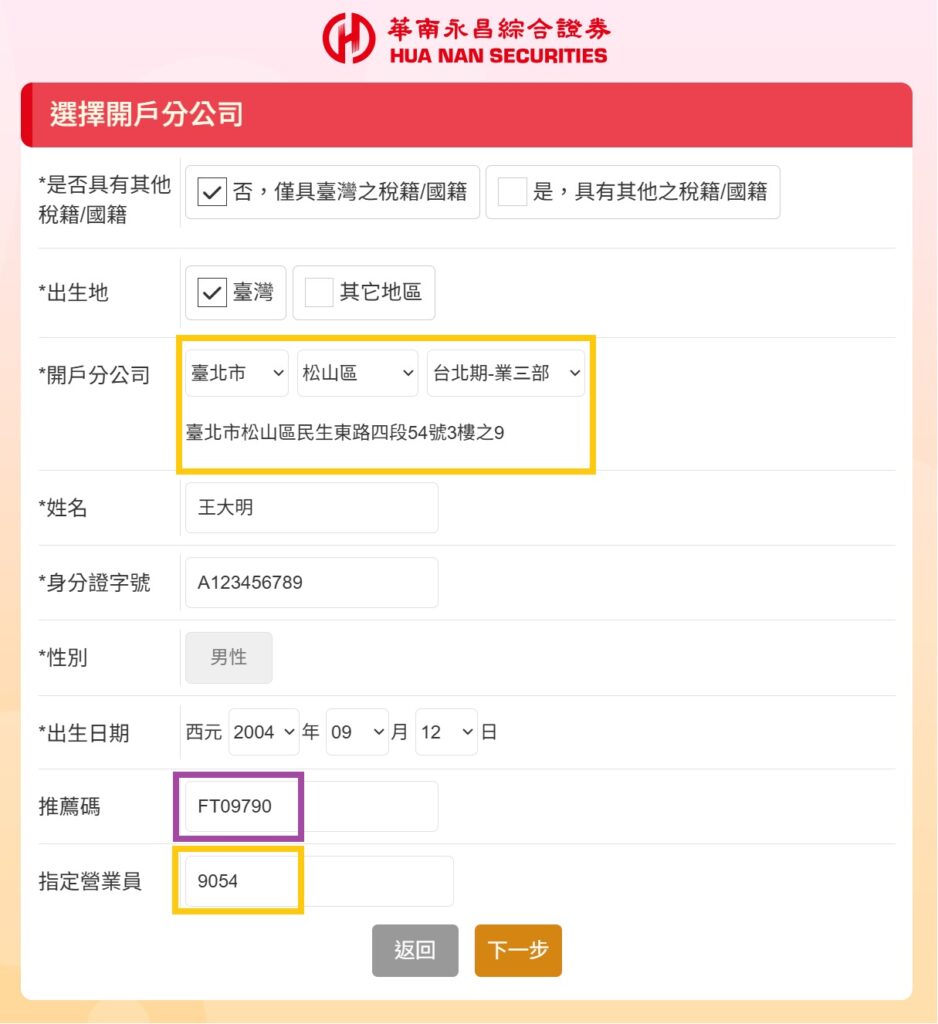Check the other tax residency/nationality box
Viewport: 938px width, 1024px height.
pos(512,192)
